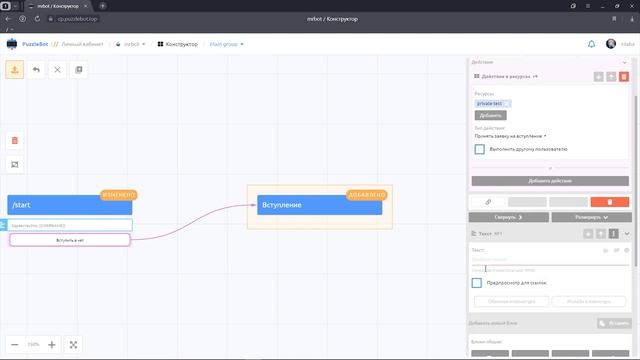Click the 'private test' resource tag
This screenshot has height=360, width=640.
(493, 104)
